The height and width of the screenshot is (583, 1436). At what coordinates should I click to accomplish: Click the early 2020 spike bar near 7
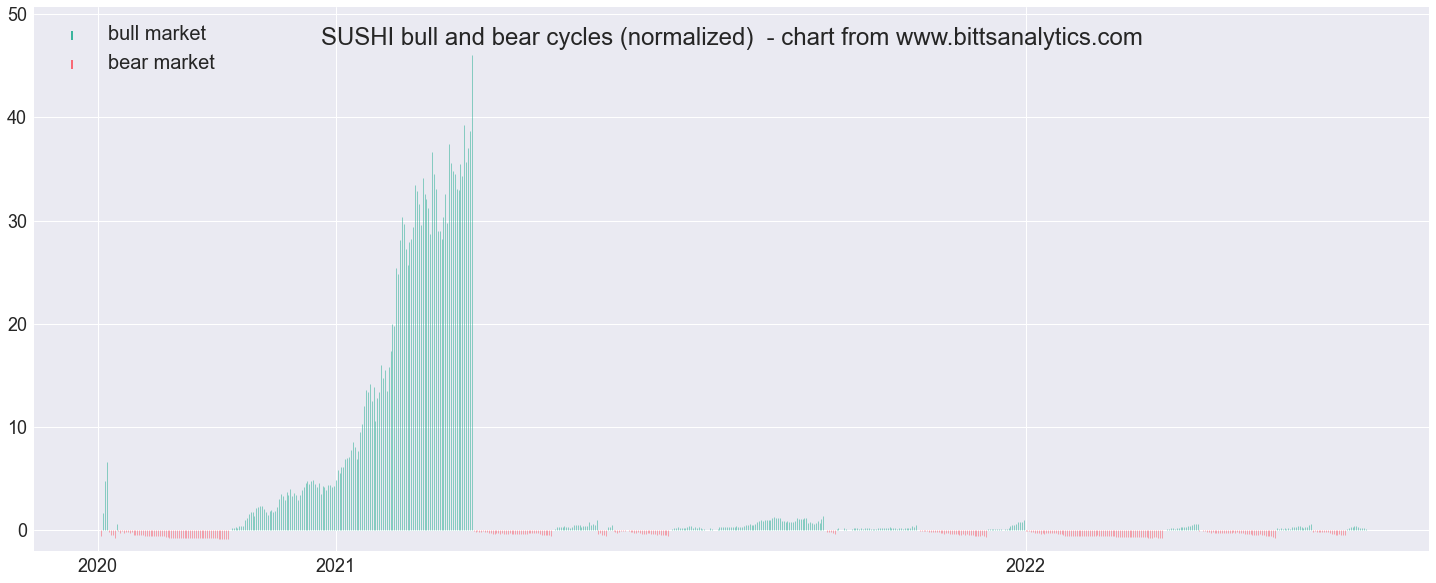pos(107,496)
